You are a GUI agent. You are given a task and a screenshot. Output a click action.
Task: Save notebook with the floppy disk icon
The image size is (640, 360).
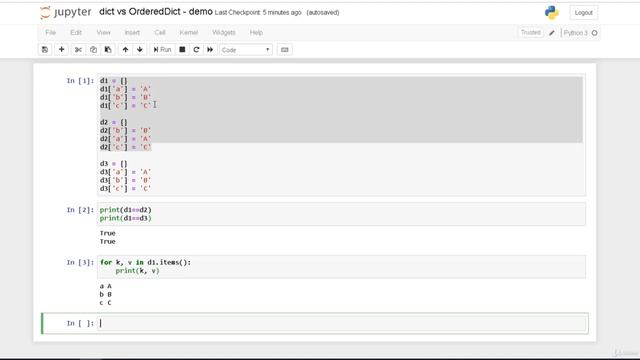[45, 50]
